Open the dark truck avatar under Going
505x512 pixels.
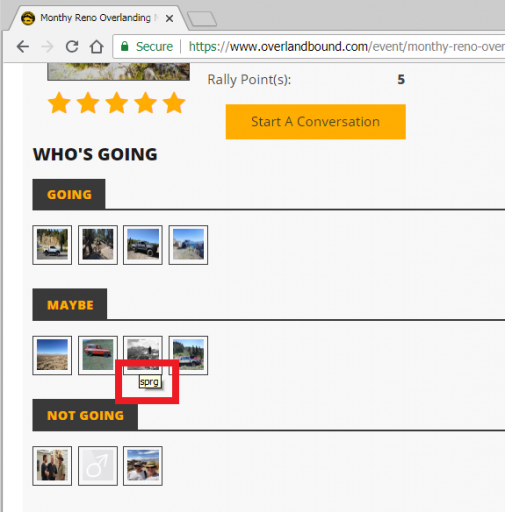(143, 245)
